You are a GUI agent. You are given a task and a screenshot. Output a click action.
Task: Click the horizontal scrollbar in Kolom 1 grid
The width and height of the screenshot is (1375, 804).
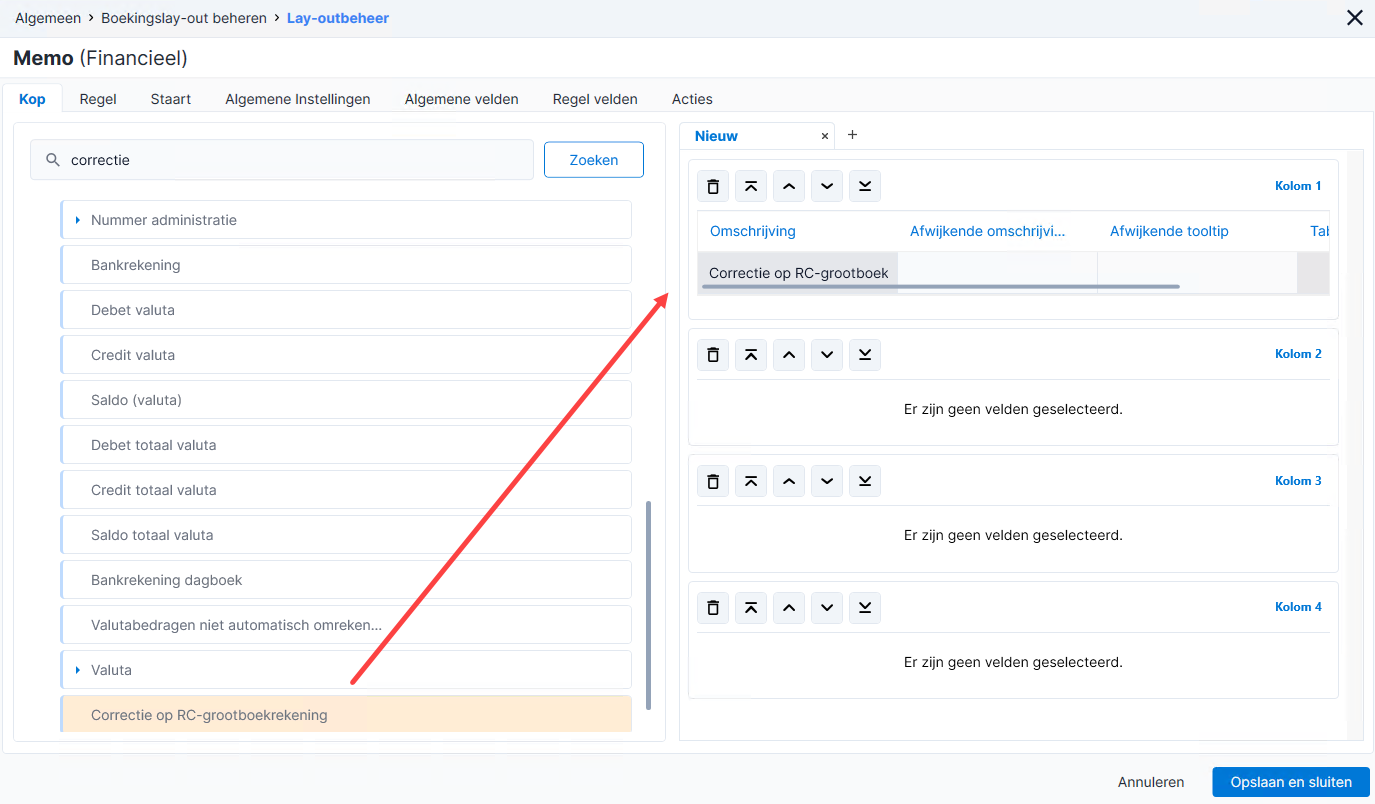tap(941, 287)
